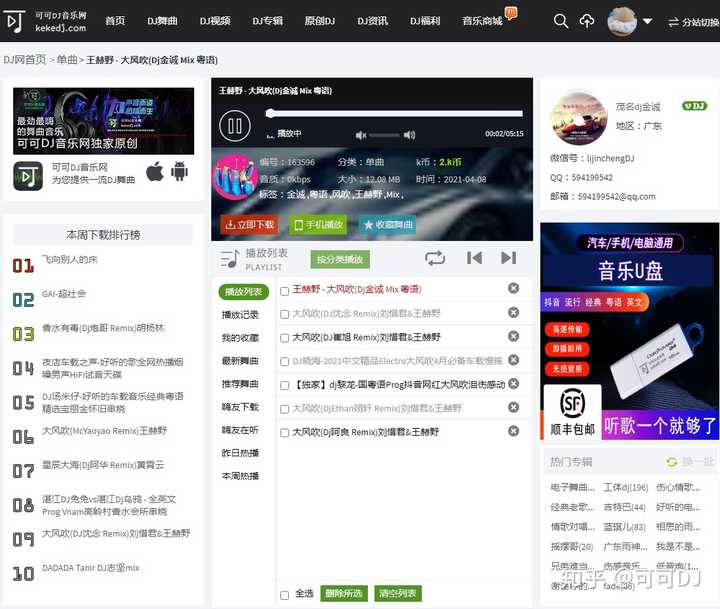This screenshot has width=720, height=609.
Task: Skip to next track
Action: coord(508,258)
